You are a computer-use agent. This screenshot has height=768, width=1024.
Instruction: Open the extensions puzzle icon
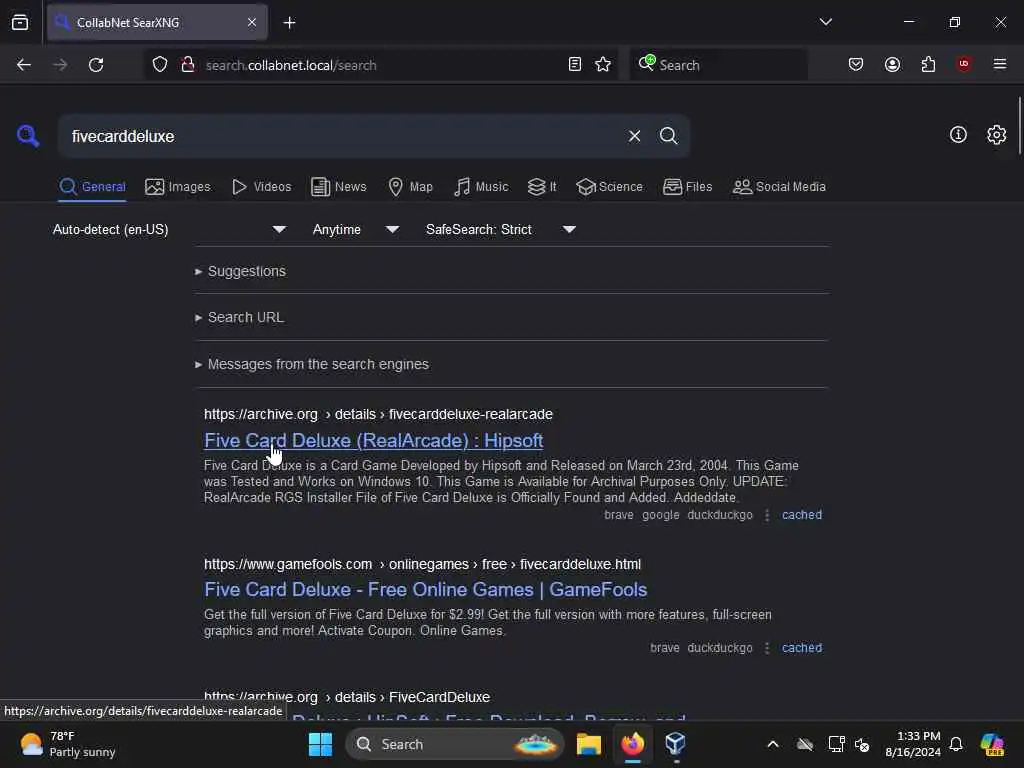(928, 65)
